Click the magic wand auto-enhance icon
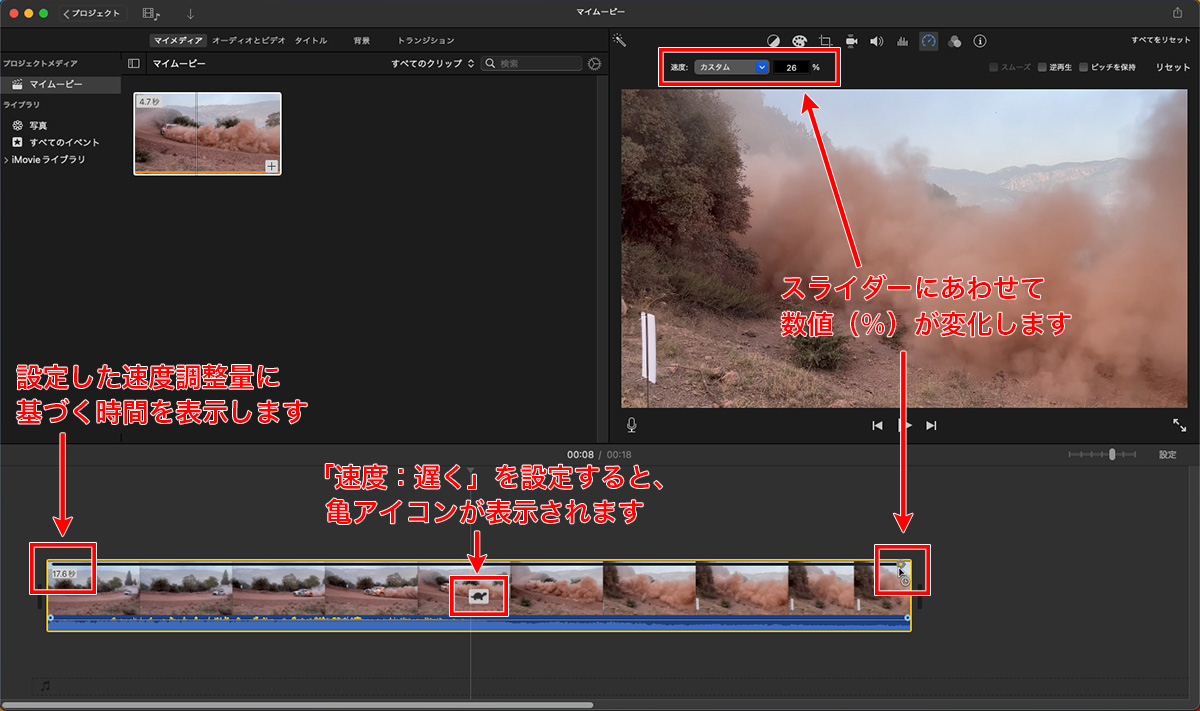Viewport: 1200px width, 711px height. [x=620, y=41]
